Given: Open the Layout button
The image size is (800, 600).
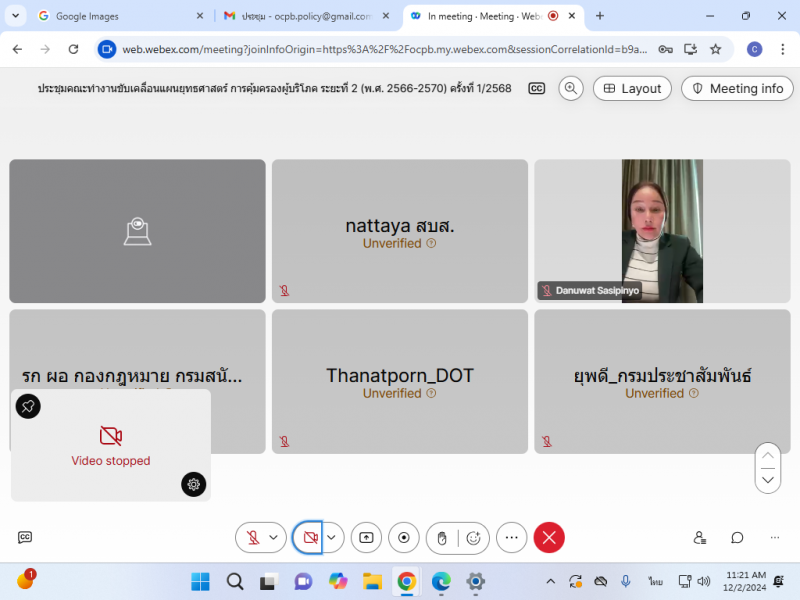Looking at the screenshot, I should click(632, 88).
